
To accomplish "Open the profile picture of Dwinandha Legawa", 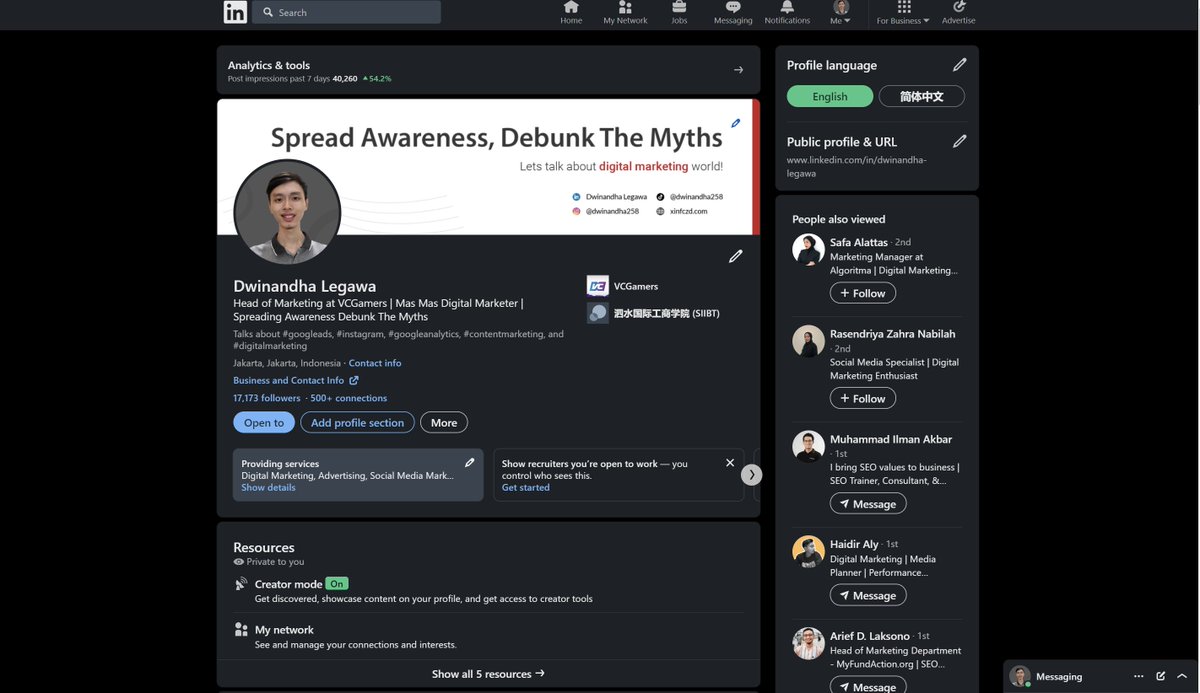I will click(287, 212).
